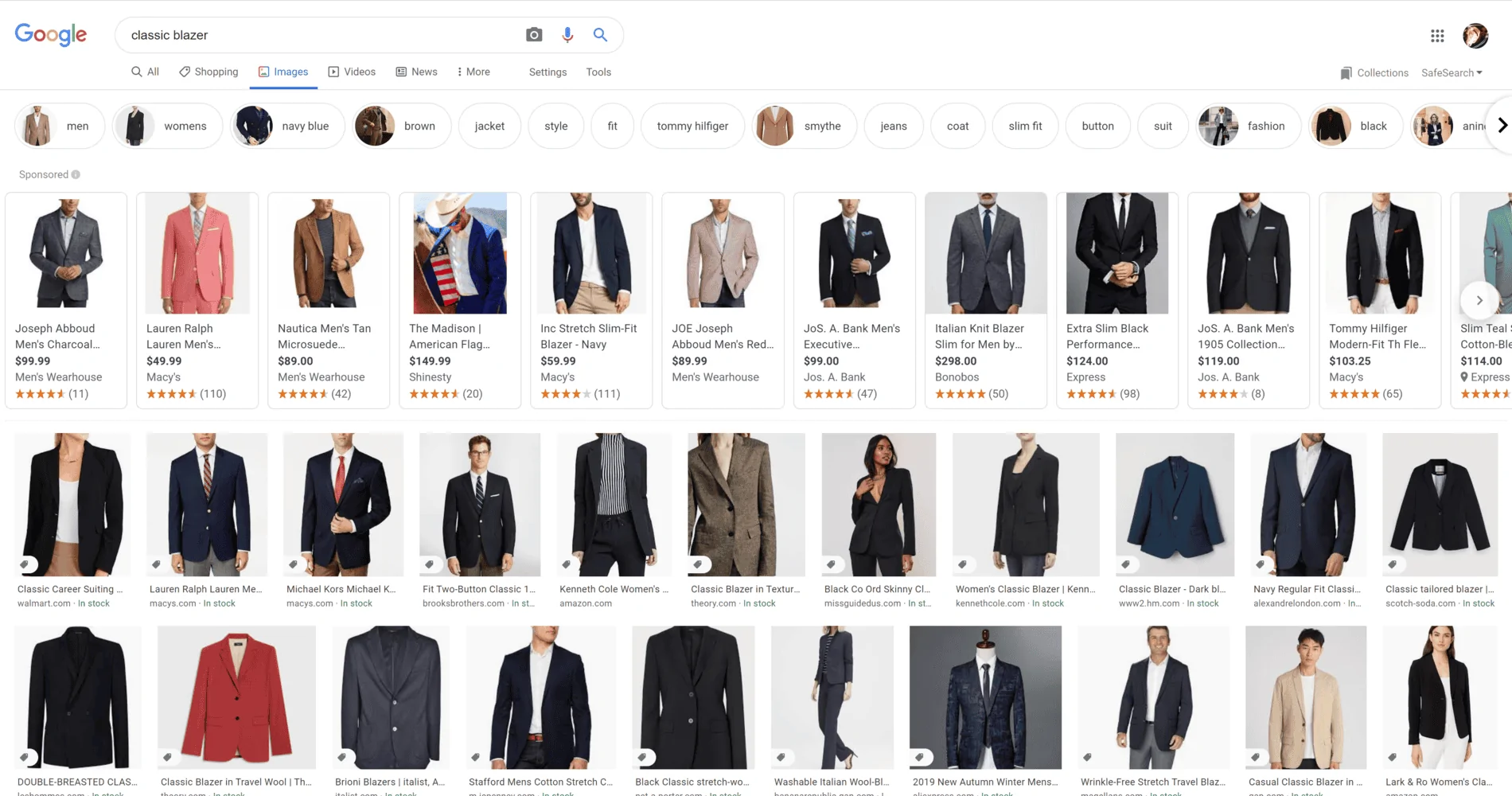Screen dimensions: 1512x796
Task: Switch to the All results tab
Action: point(146,72)
